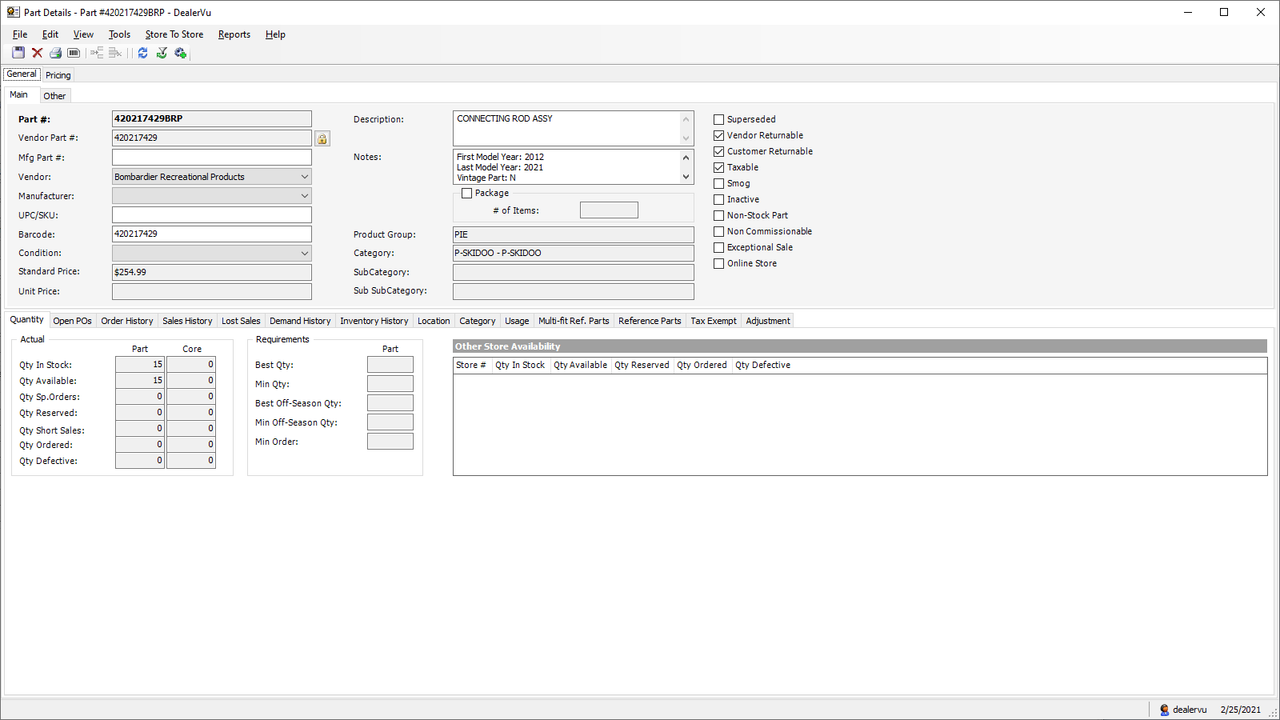Select the General tab
Viewport: 1280px width, 720px height.
point(21,74)
